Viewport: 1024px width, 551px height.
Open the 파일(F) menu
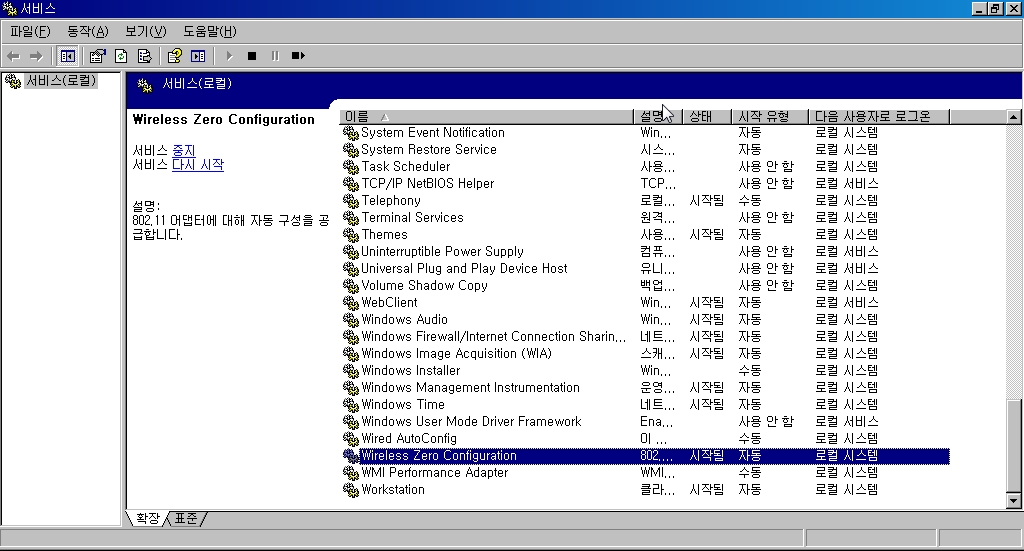[30, 31]
